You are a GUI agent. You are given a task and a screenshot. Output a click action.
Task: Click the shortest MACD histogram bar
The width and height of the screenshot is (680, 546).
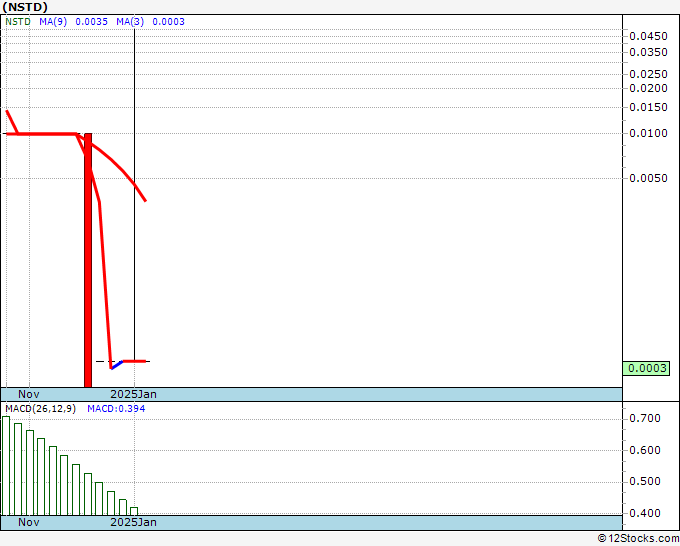click(134, 511)
